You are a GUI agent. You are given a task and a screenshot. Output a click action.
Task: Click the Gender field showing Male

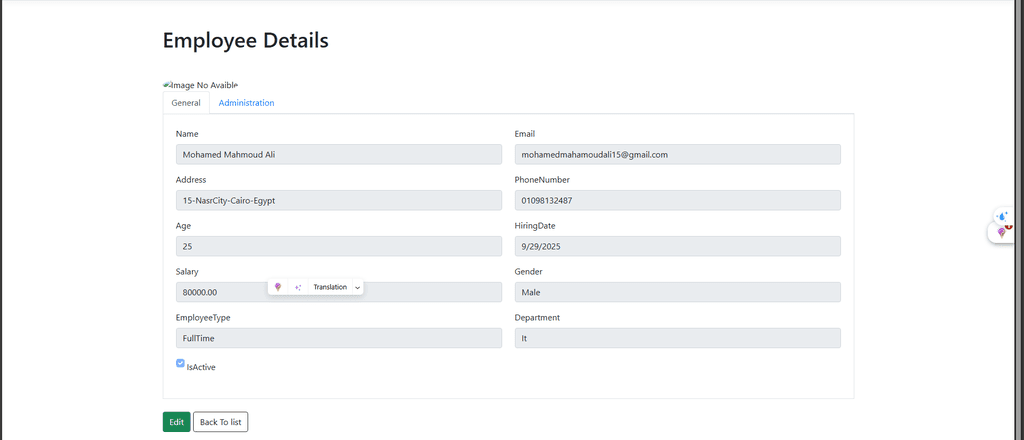pos(677,292)
